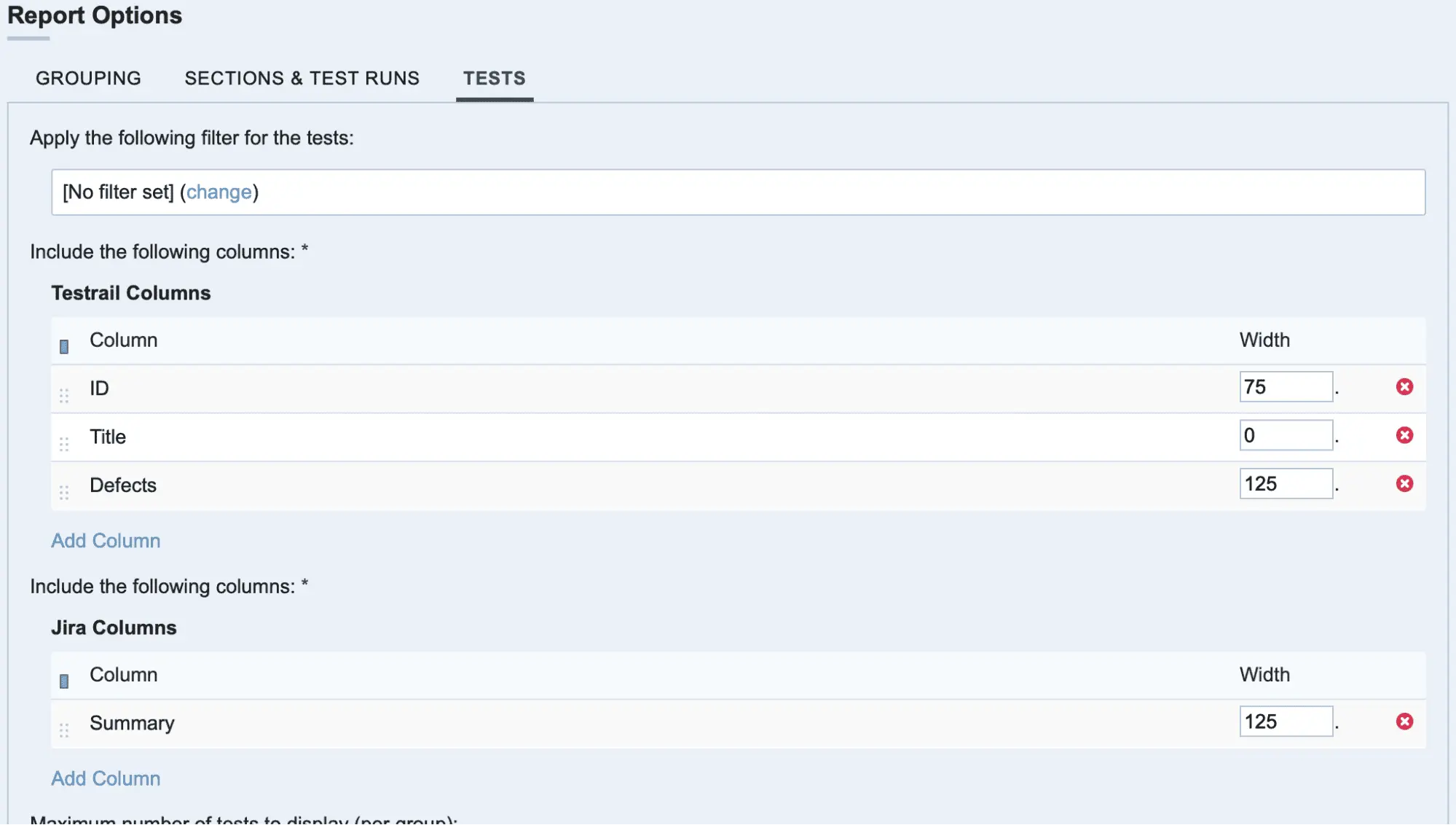Image resolution: width=1456 pixels, height=825 pixels.
Task: Click the Report Options heading
Action: [x=95, y=15]
